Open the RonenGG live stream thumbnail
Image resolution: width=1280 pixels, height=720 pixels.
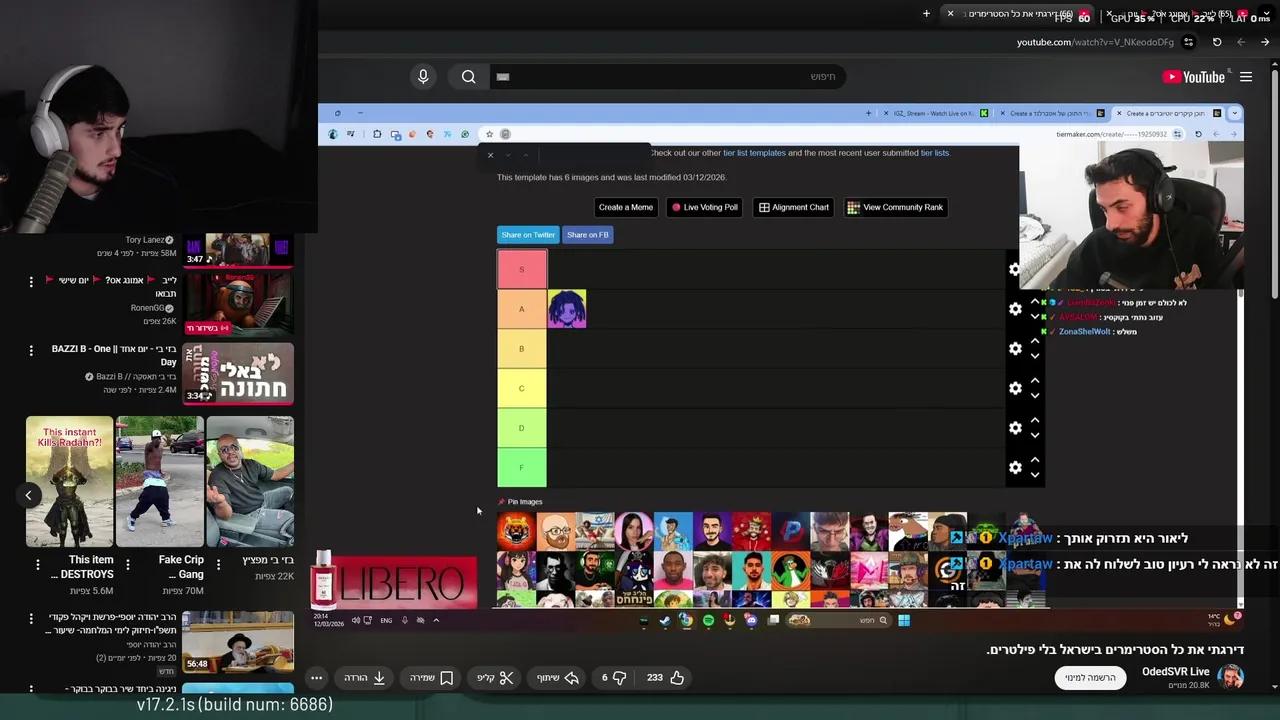[238, 302]
